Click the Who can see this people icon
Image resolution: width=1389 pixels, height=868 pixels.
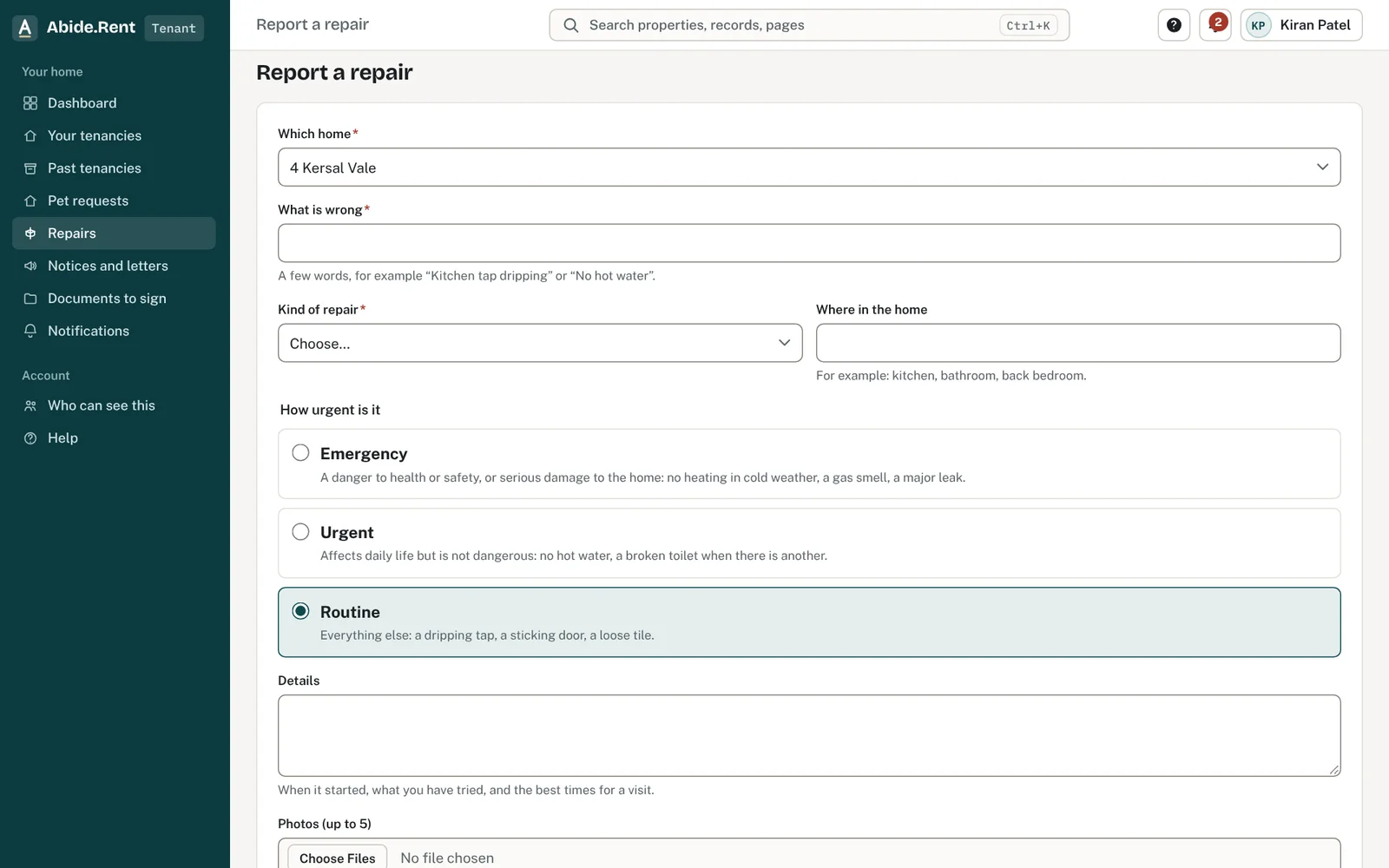(30, 406)
